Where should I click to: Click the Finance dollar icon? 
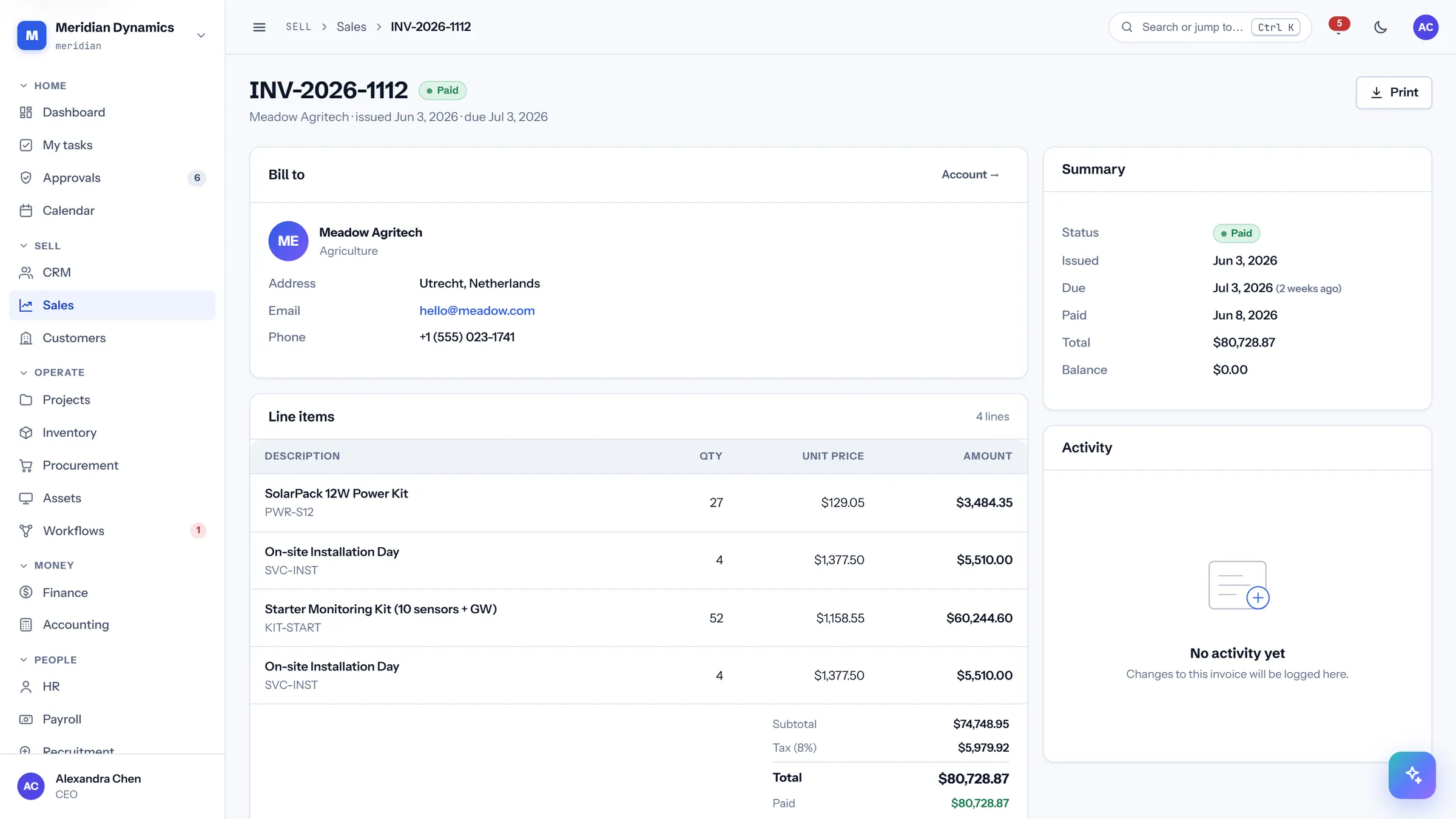pos(25,592)
